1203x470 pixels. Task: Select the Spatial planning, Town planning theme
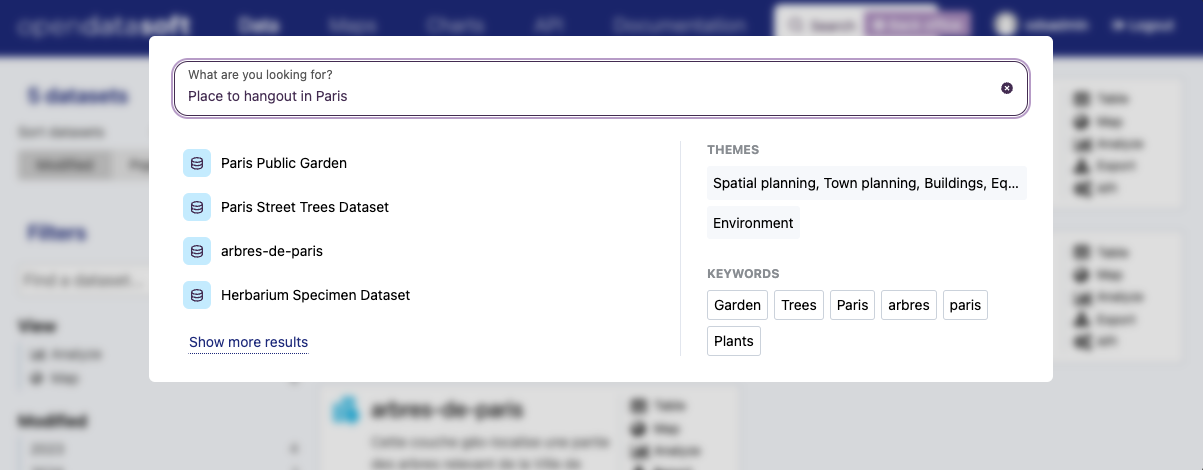coord(866,183)
